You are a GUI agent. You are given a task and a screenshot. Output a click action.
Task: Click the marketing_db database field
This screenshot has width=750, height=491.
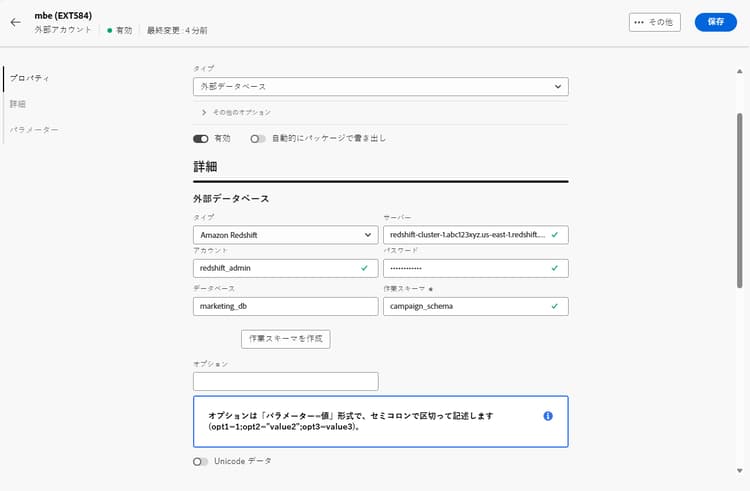coord(286,306)
